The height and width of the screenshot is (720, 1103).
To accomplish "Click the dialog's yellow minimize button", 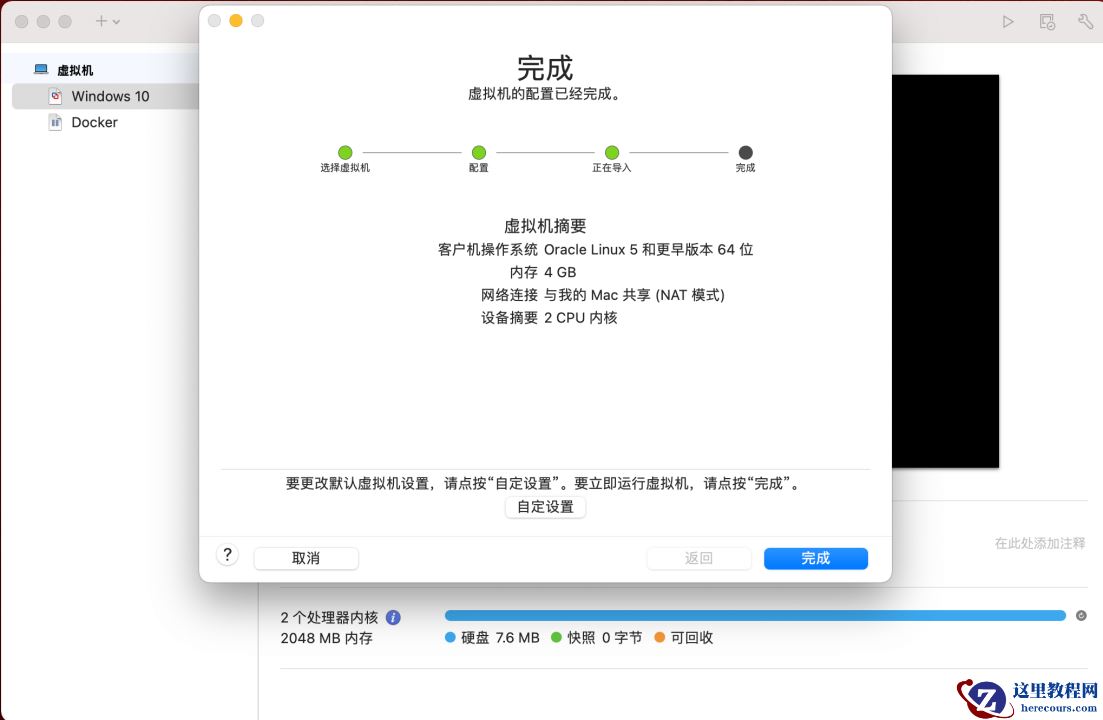I will pos(236,21).
